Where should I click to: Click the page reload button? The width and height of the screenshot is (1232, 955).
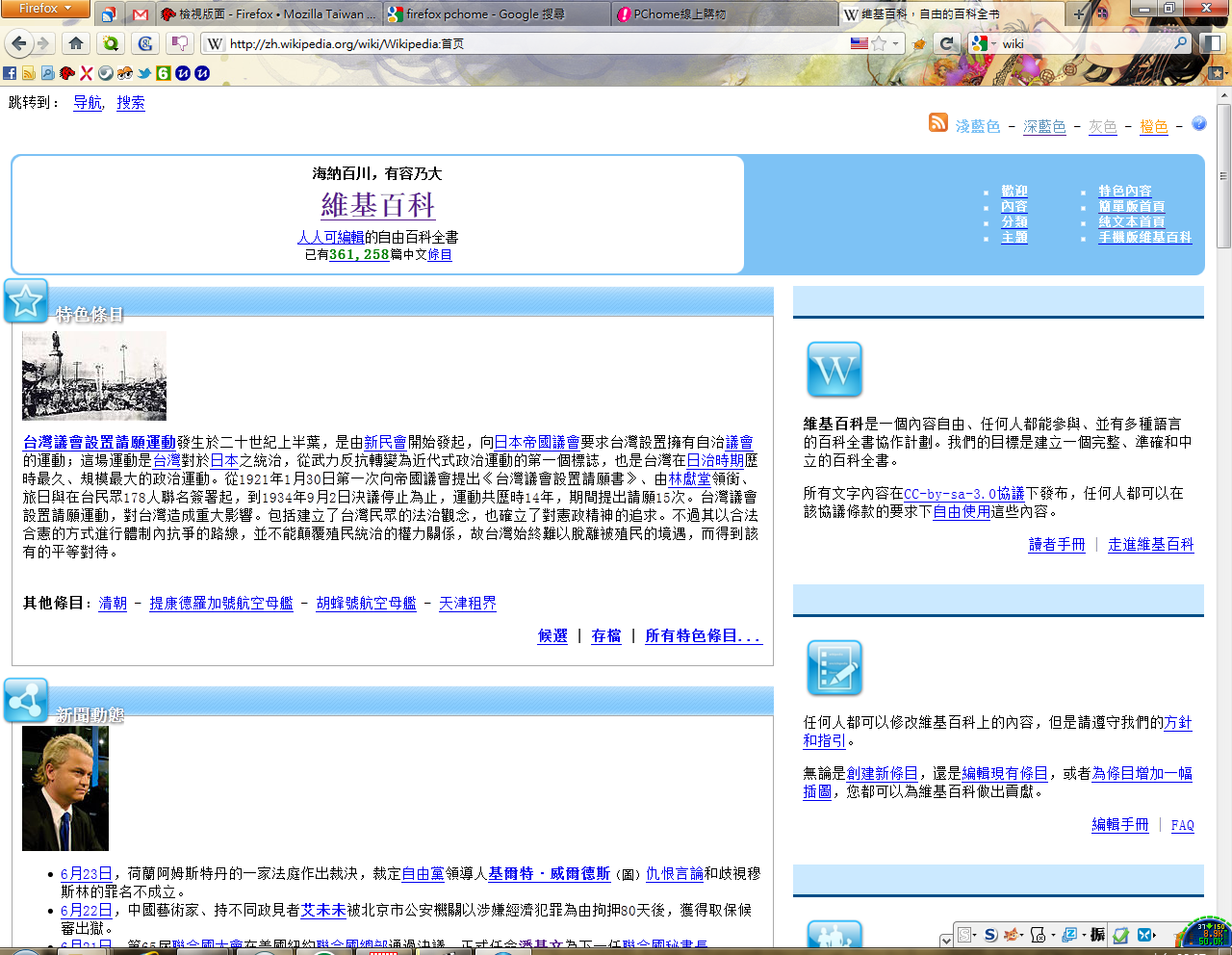point(947,43)
